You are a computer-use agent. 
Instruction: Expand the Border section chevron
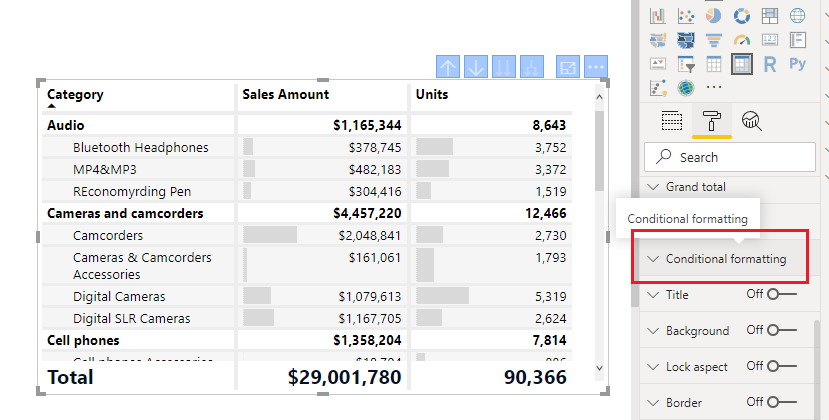(654, 403)
